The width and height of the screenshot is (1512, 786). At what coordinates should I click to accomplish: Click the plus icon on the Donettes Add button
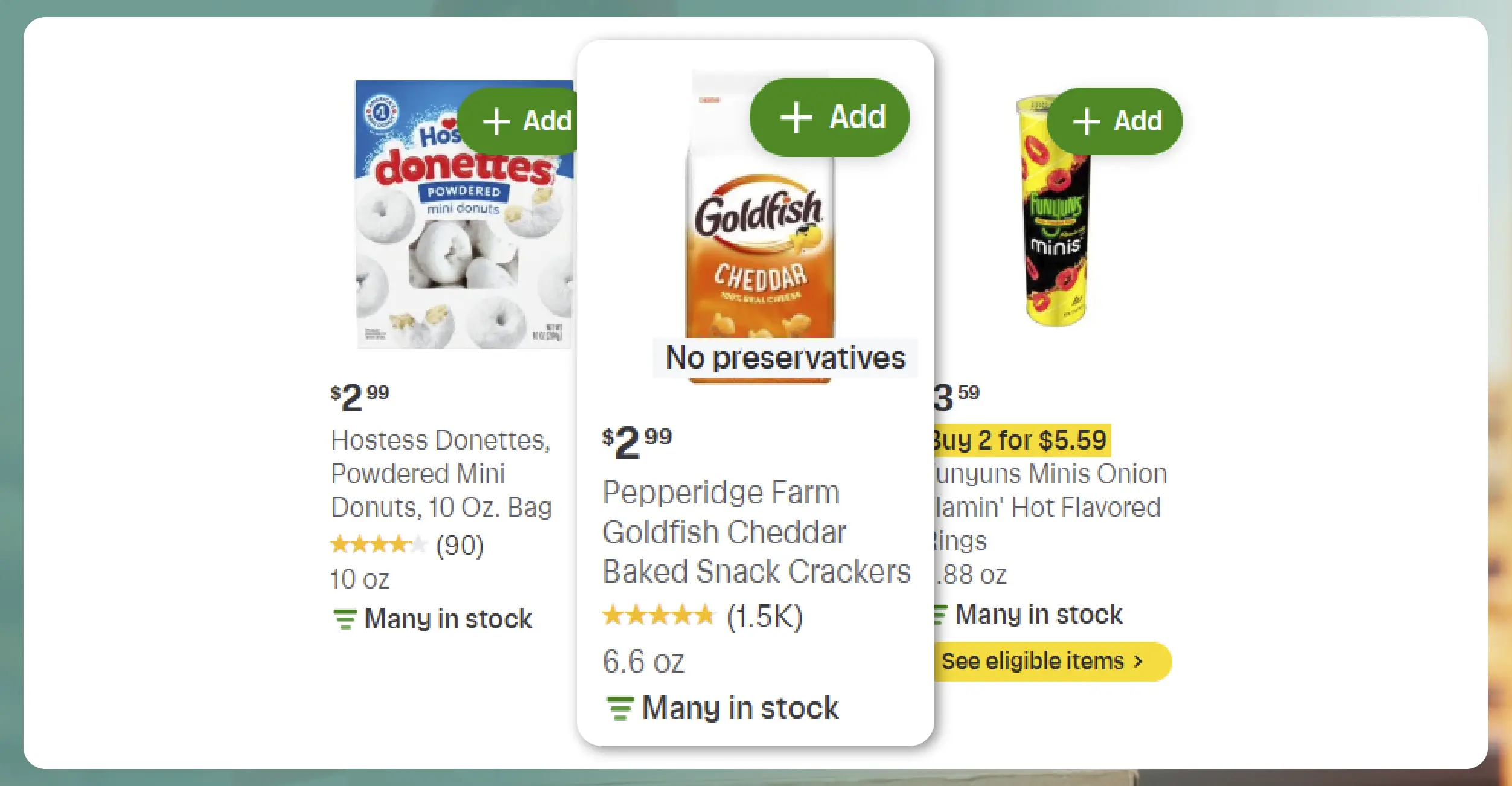point(497,121)
